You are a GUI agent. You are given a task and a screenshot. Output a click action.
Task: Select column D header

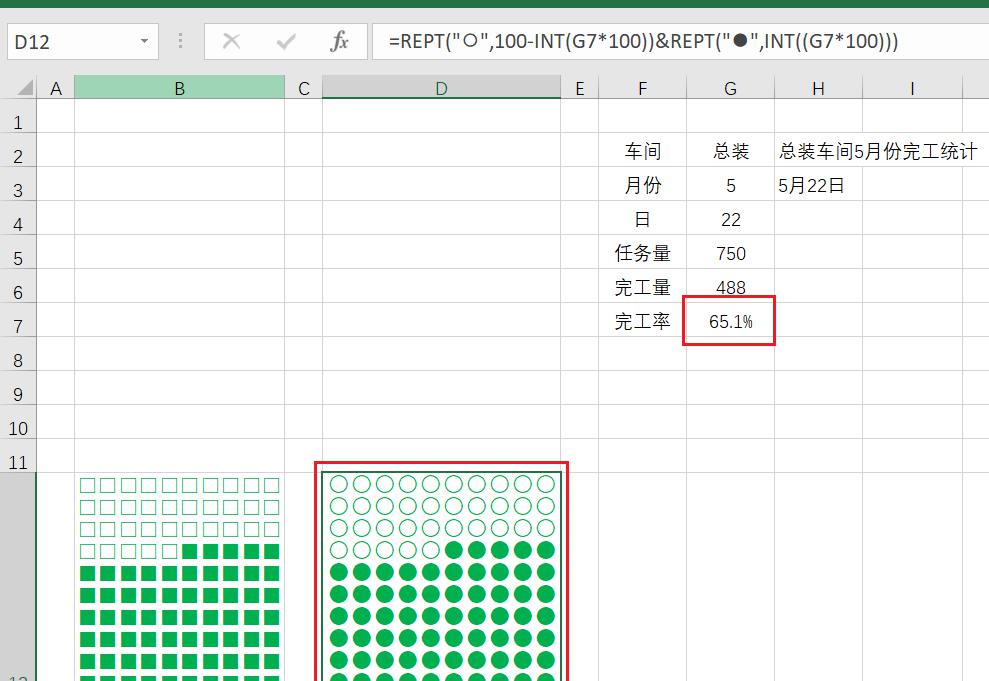[x=441, y=88]
